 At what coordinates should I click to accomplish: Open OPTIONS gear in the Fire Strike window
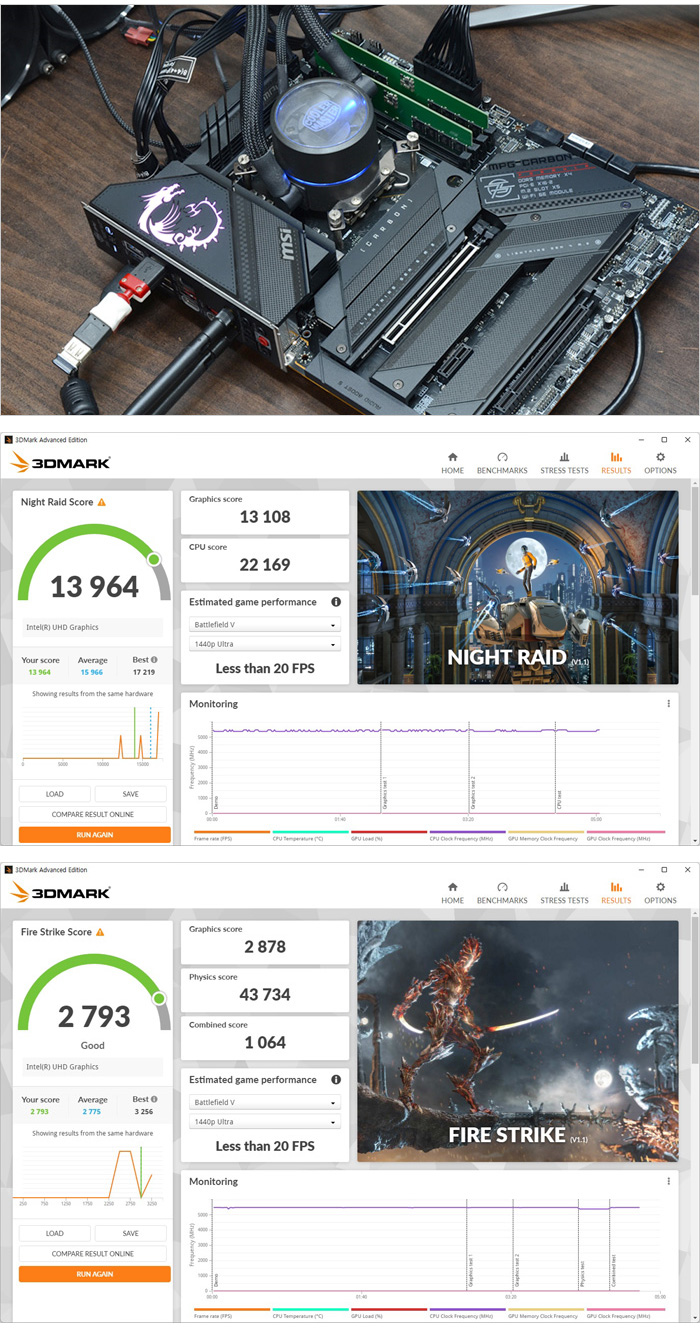coord(660,892)
